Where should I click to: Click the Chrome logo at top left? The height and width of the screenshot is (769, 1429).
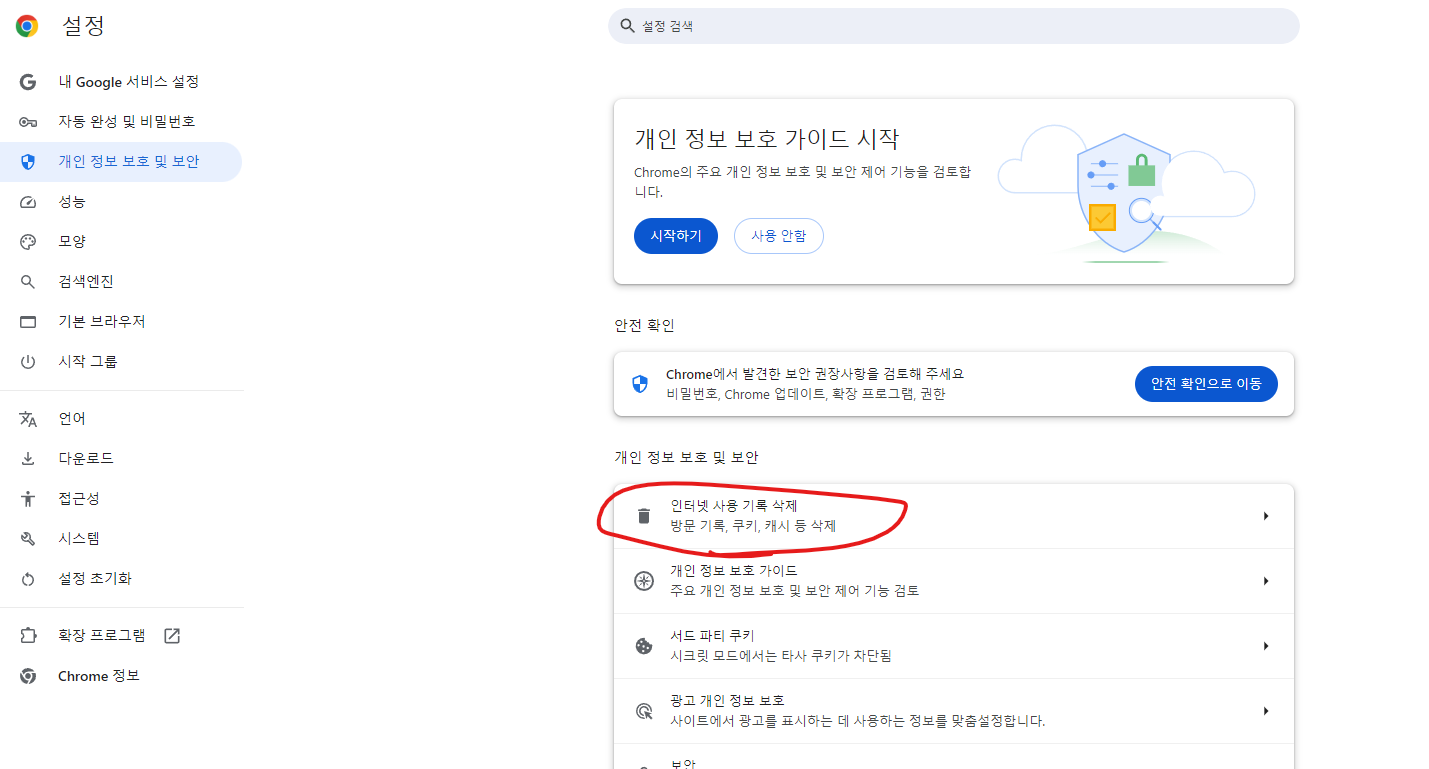click(27, 25)
